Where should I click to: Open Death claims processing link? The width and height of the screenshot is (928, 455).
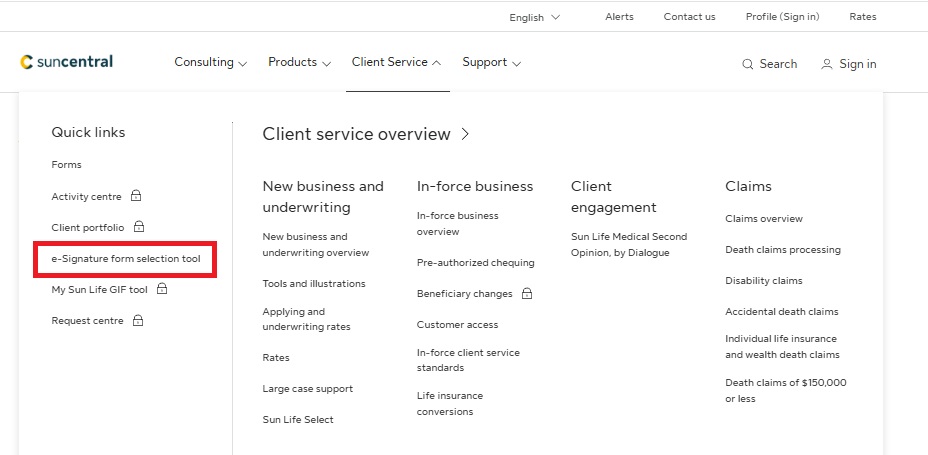click(x=782, y=250)
